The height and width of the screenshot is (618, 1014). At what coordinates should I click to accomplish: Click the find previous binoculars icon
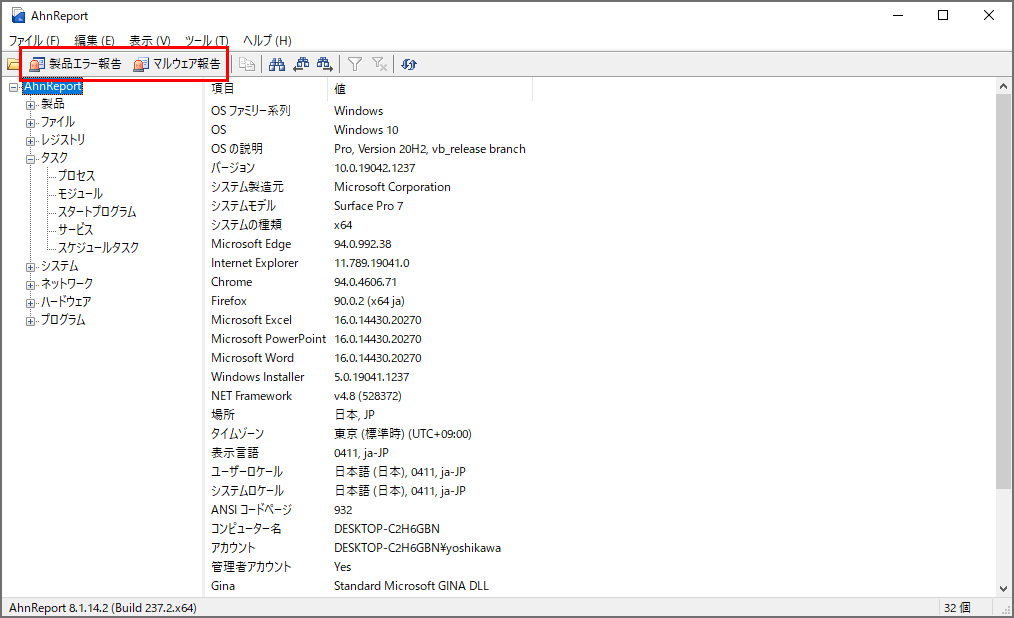[301, 64]
